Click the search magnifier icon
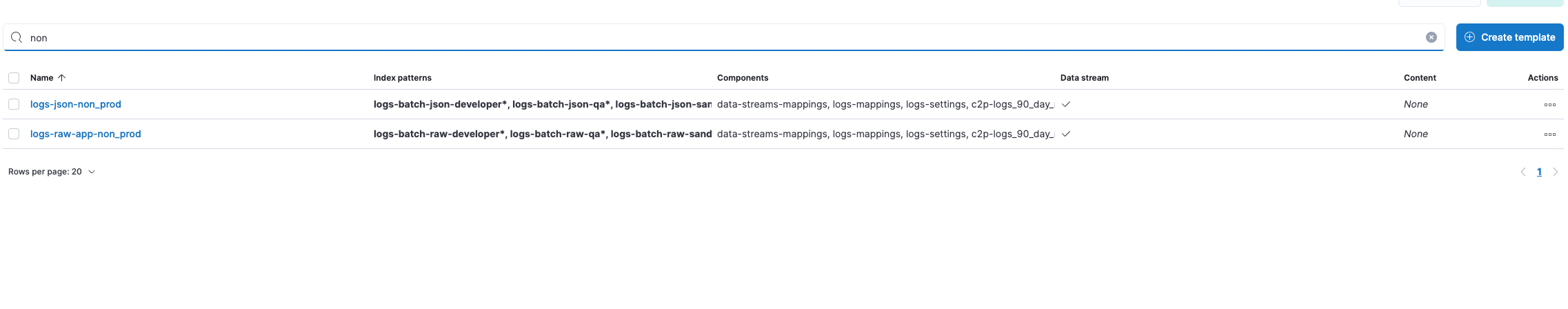 (17, 37)
